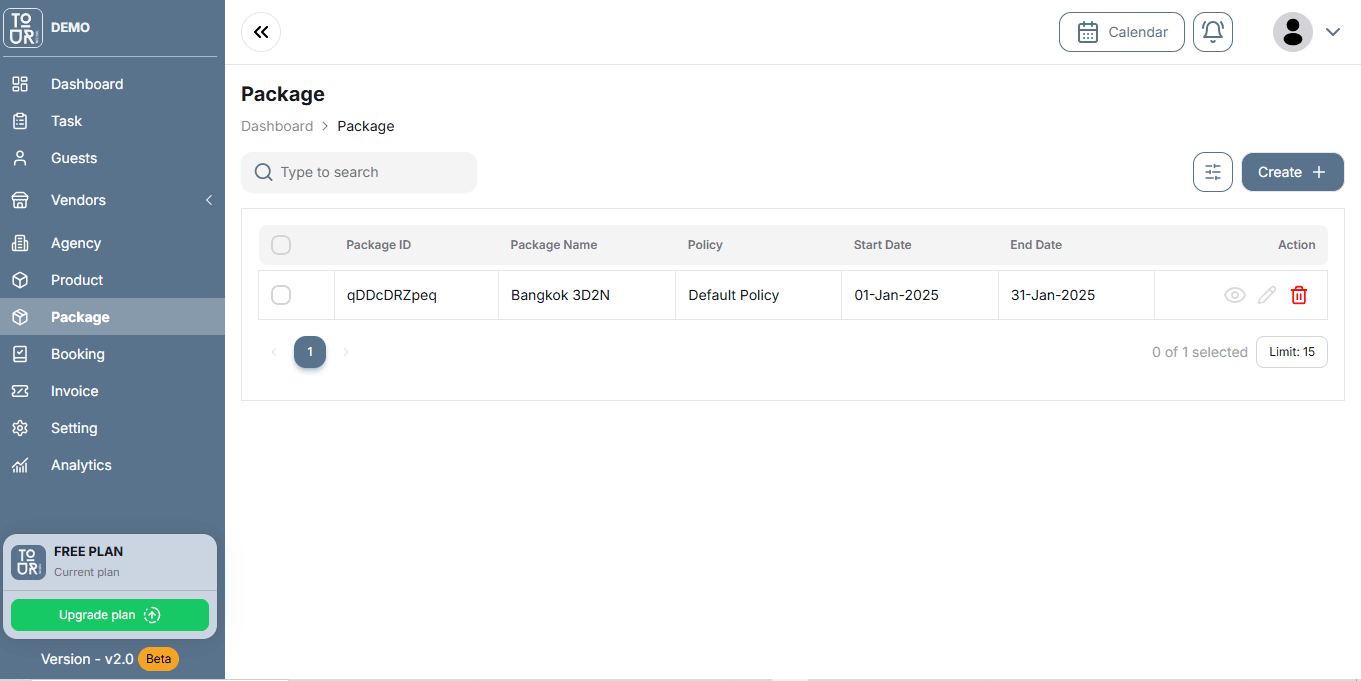Click the Booking checklist icon

tap(20, 354)
